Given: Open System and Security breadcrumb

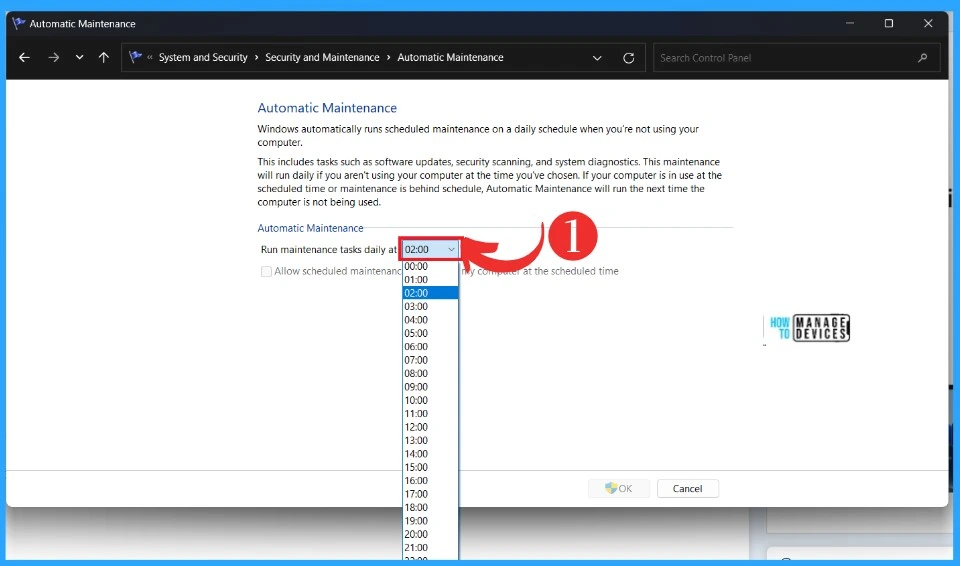Looking at the screenshot, I should [x=203, y=58].
